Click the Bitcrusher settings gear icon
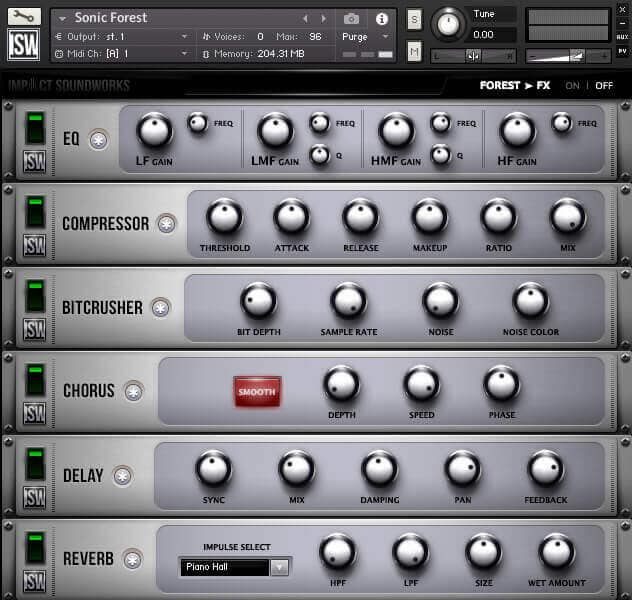Viewport: 632px width, 600px height. point(160,308)
